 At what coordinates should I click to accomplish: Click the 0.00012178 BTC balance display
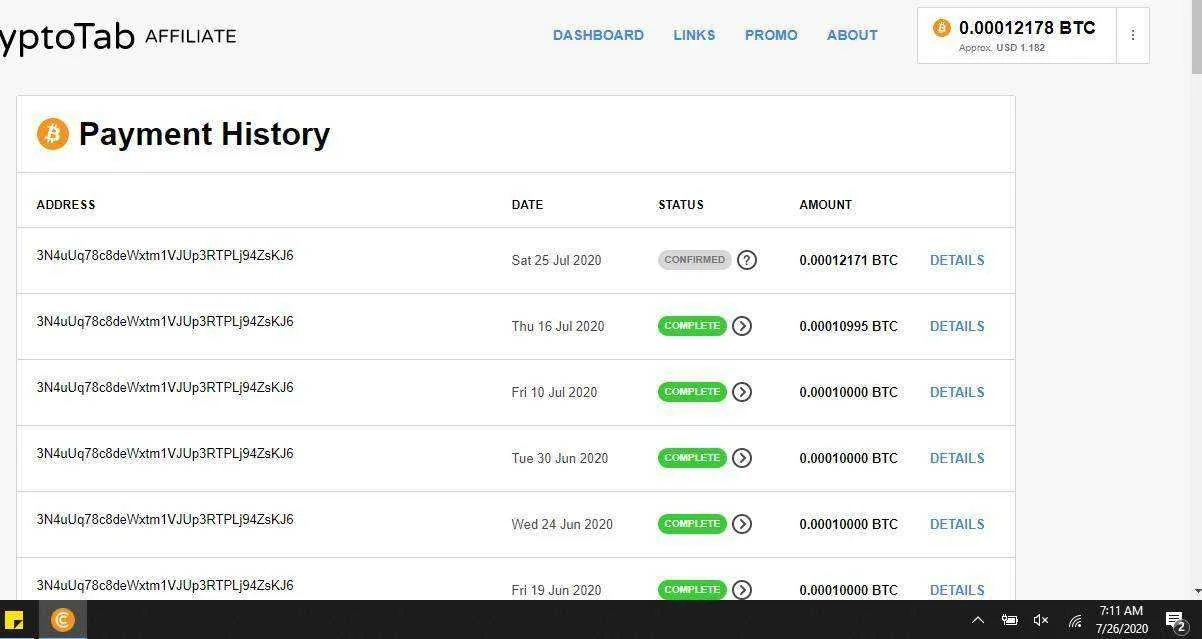(1027, 28)
